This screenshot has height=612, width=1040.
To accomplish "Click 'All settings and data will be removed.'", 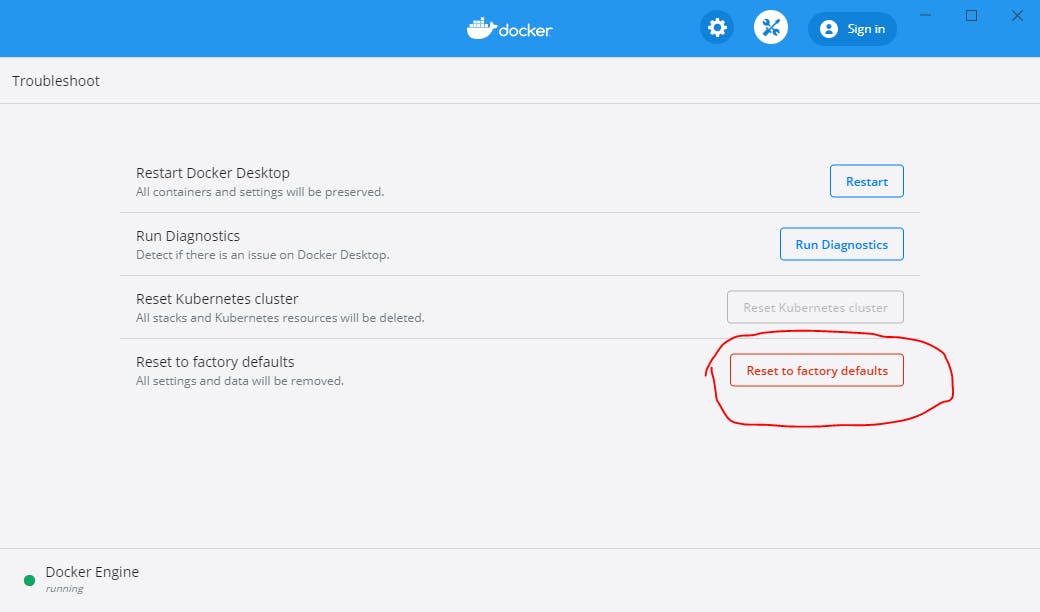I will pyautogui.click(x=239, y=381).
